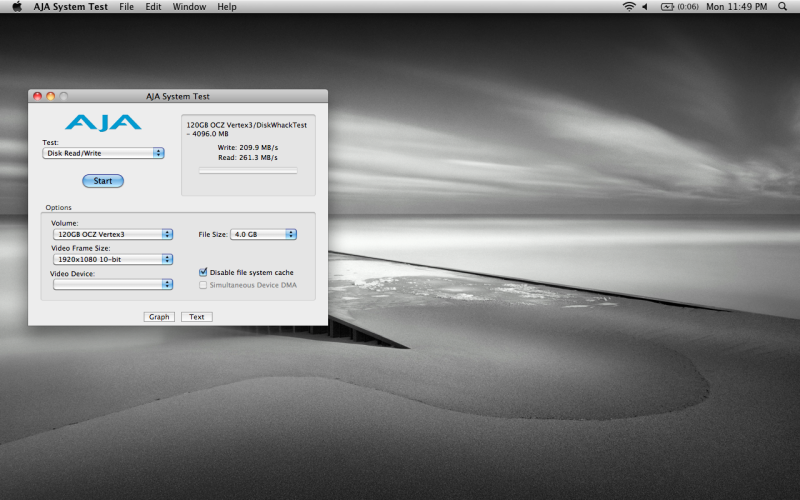
Task: Click the test progress bar
Action: (x=248, y=171)
